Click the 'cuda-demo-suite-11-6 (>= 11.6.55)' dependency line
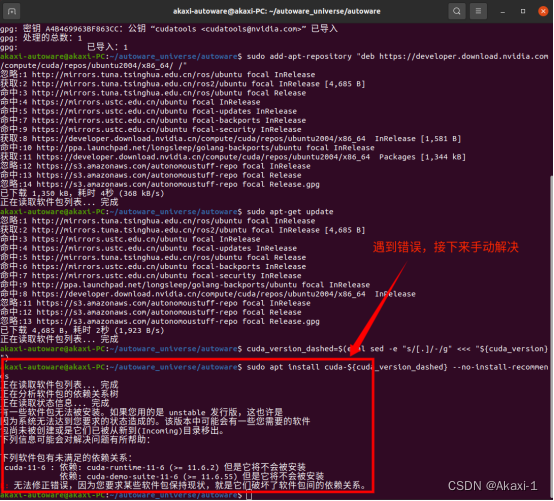554x501 pixels. 191,476
